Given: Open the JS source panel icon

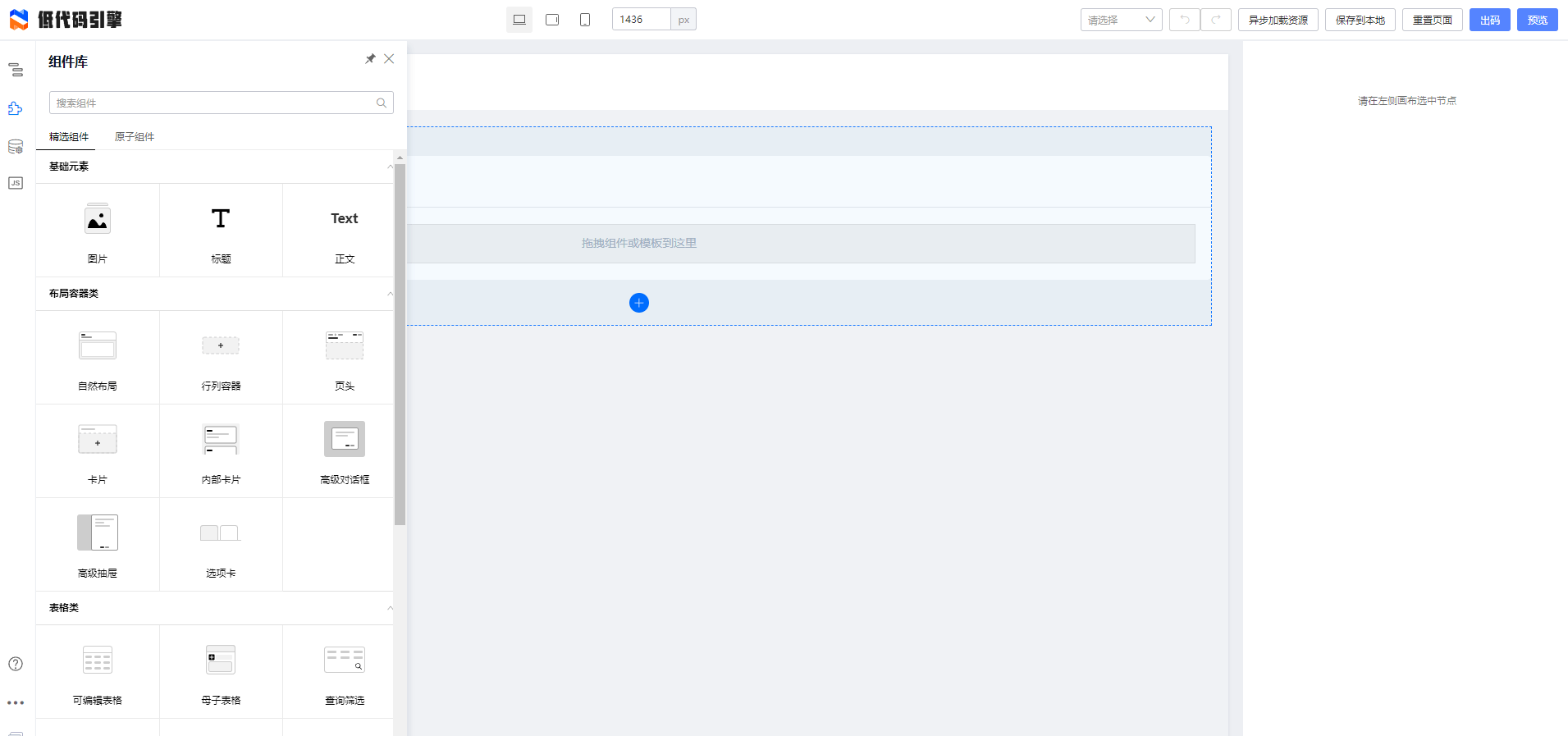Looking at the screenshot, I should pos(16,183).
